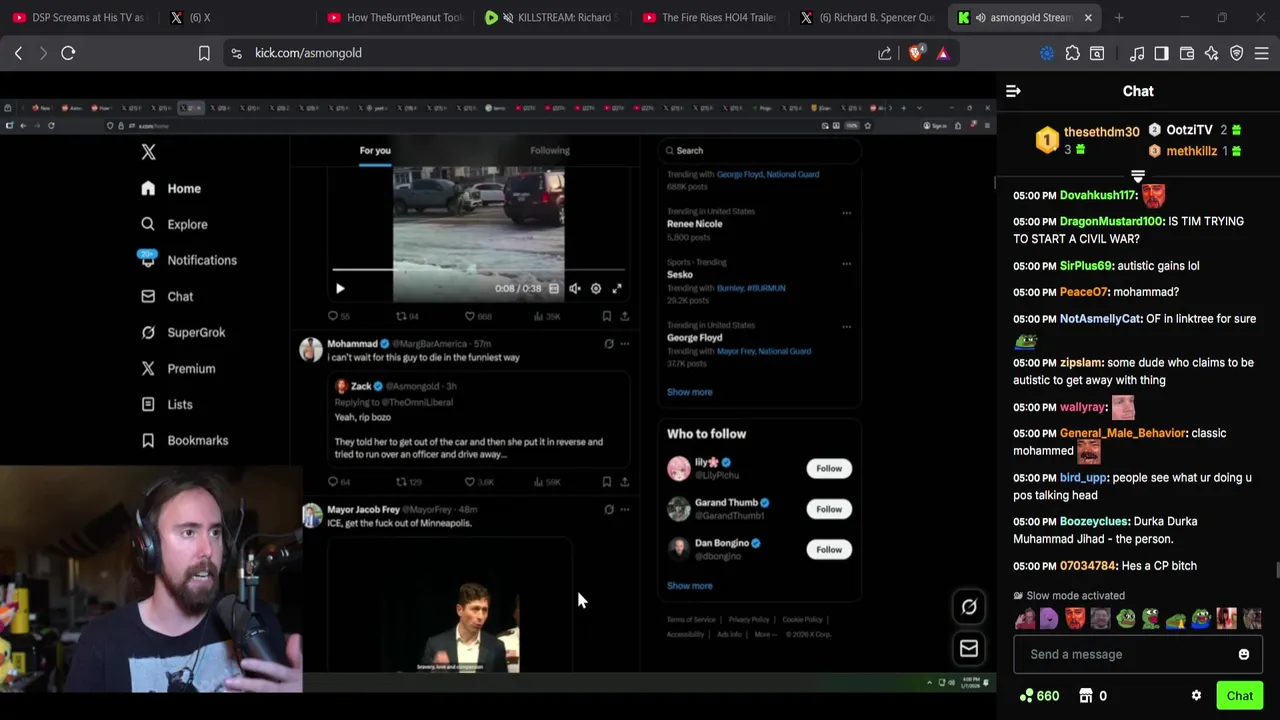Show the browser sidebar panel icon
This screenshot has height=720, width=1280.
click(x=1161, y=53)
